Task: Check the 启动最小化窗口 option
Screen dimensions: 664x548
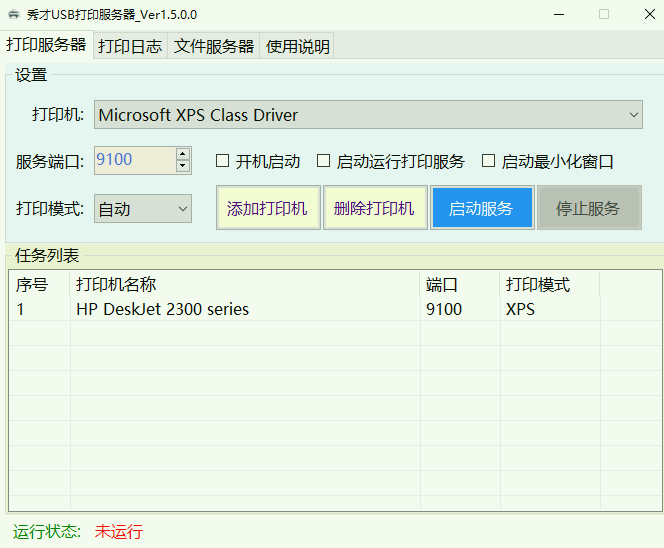Action: coord(489,161)
